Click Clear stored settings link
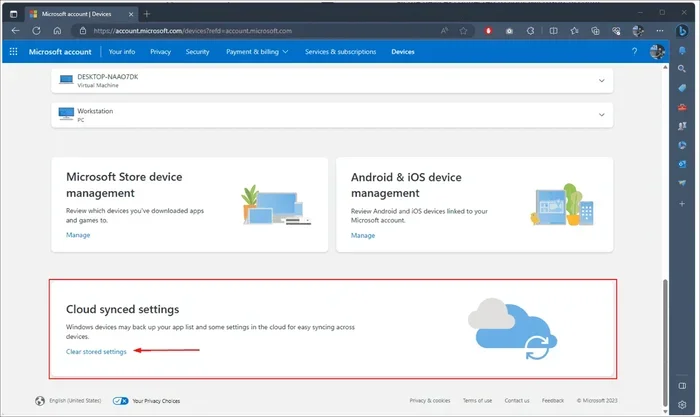Image resolution: width=700 pixels, height=417 pixels. (96, 352)
